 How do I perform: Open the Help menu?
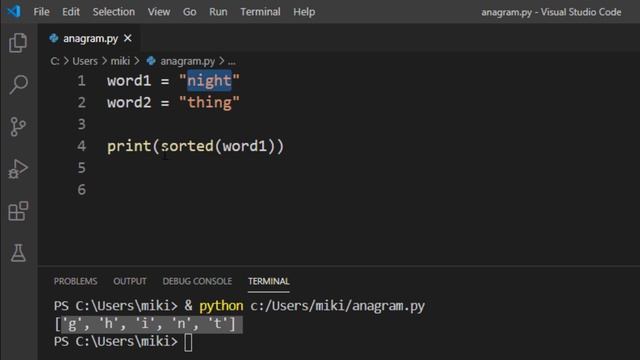pos(304,12)
